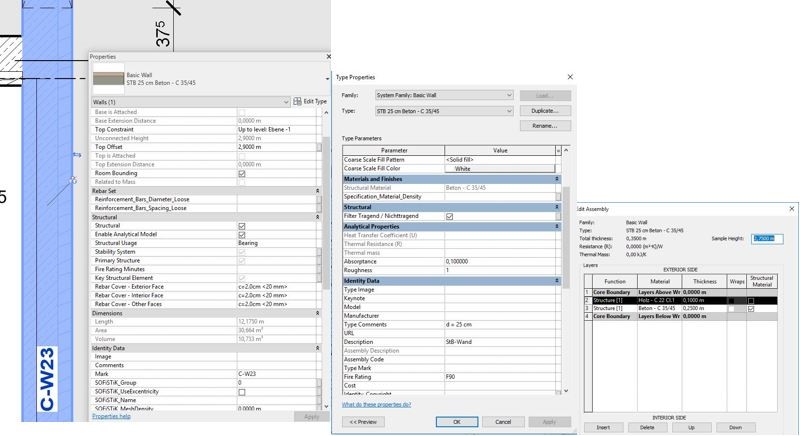Toggle the Room Bounding checkbox

click(242, 173)
